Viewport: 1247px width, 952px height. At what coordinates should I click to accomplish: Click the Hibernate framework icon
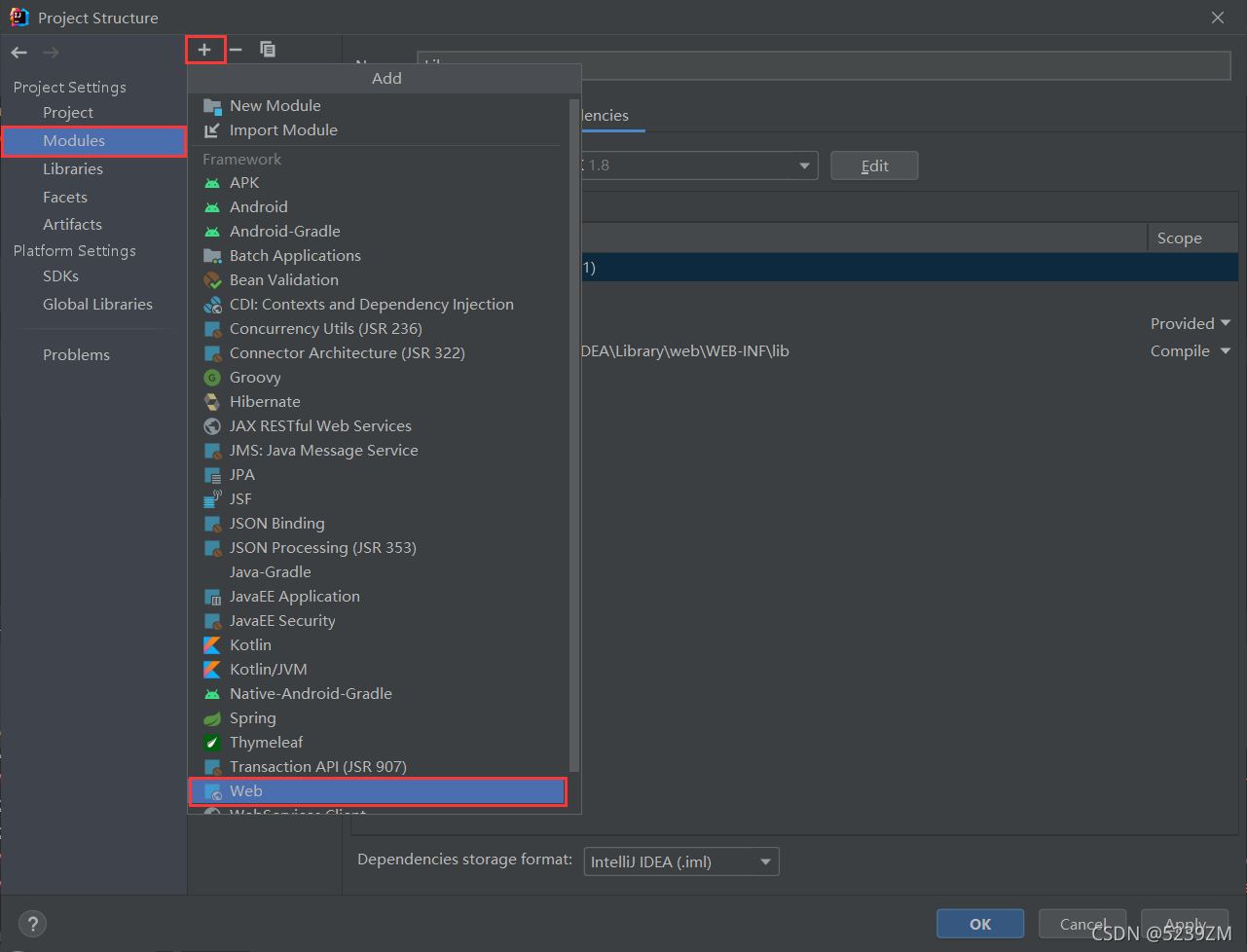coord(212,402)
